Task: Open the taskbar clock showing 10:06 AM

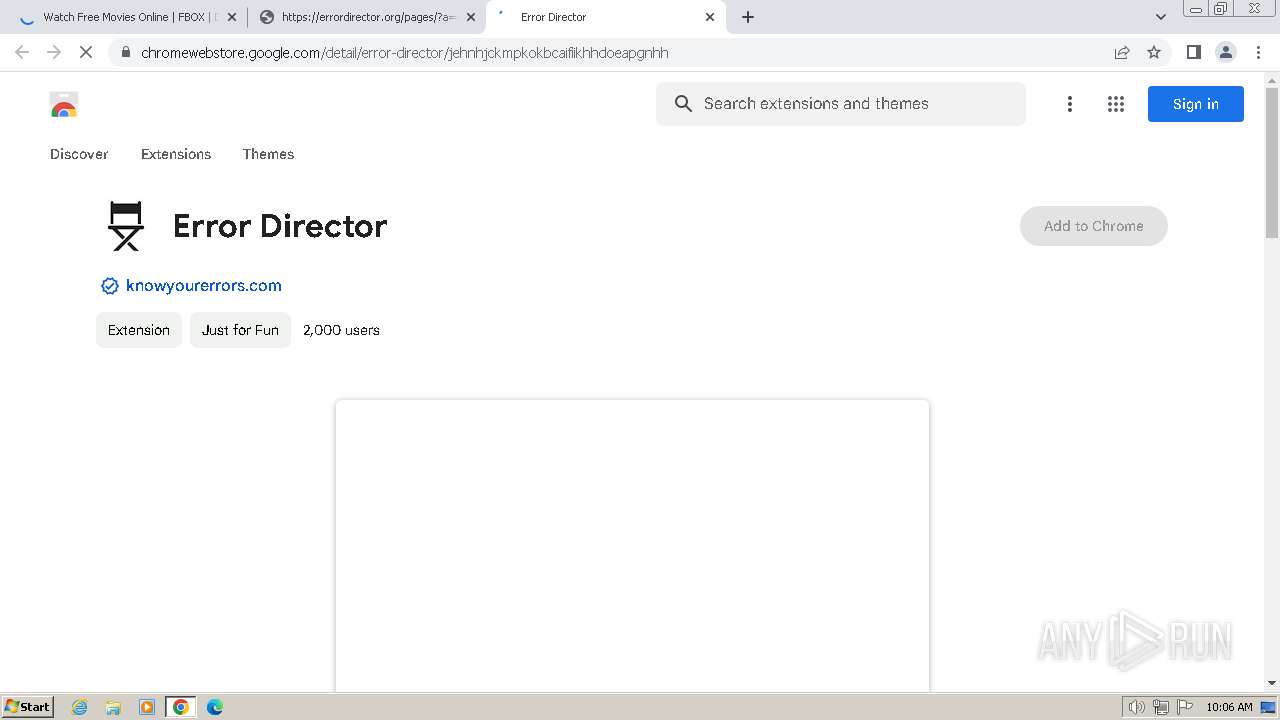Action: point(1229,707)
